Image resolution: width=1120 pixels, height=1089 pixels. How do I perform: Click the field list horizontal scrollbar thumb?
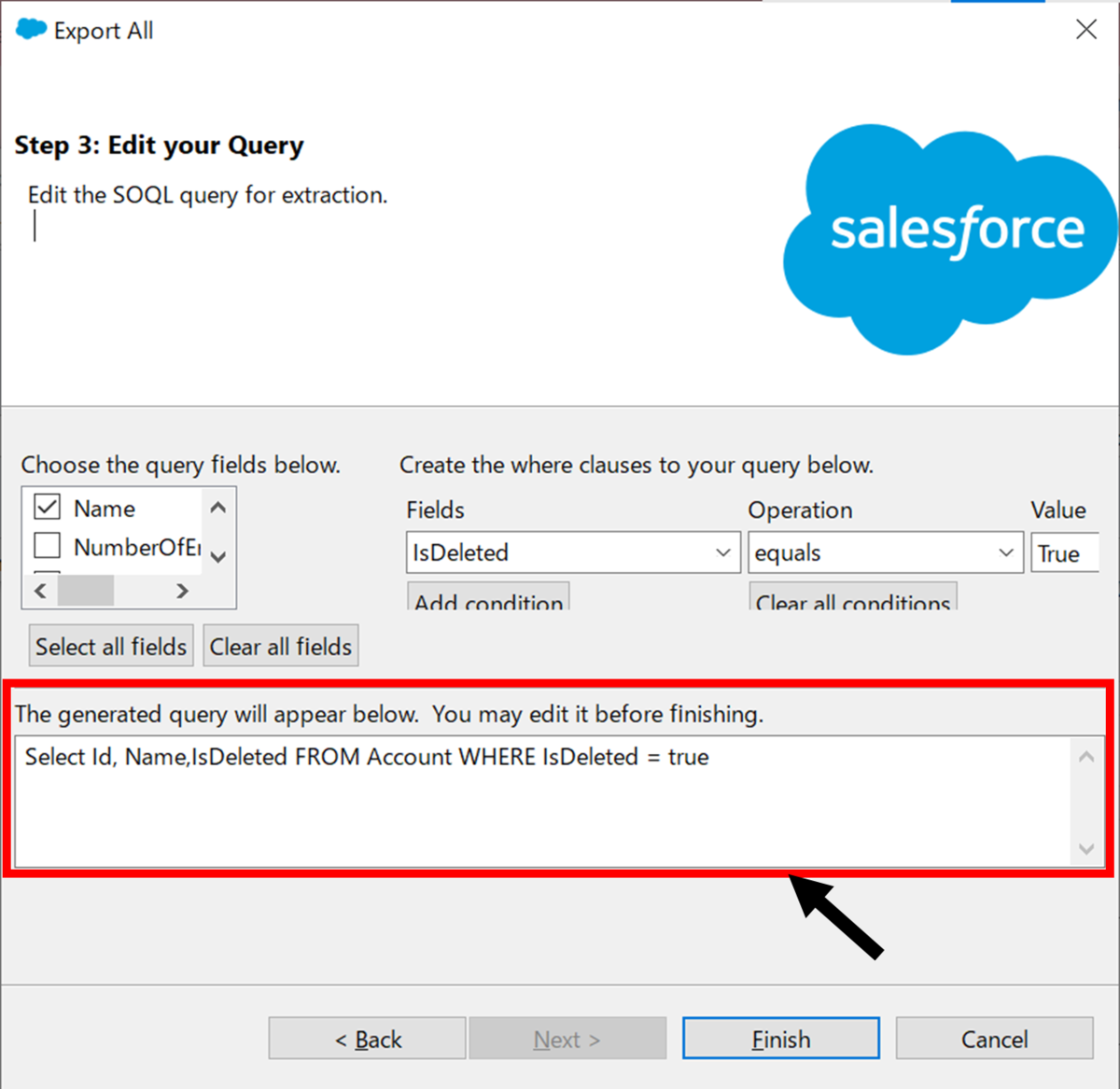pos(86,591)
